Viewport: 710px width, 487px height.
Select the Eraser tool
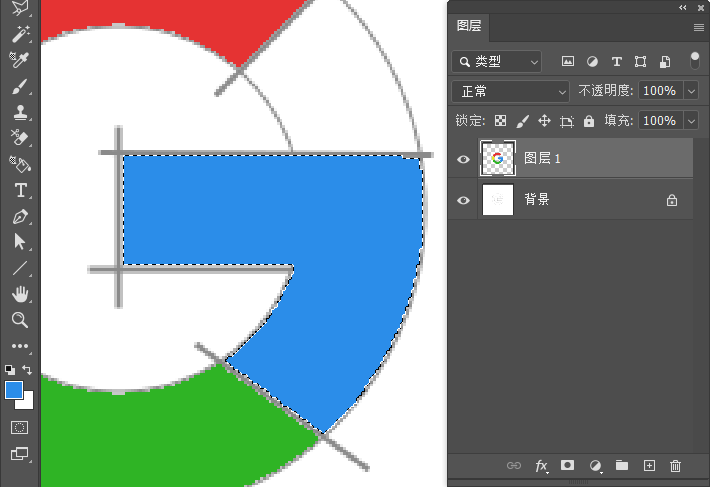tap(20, 138)
